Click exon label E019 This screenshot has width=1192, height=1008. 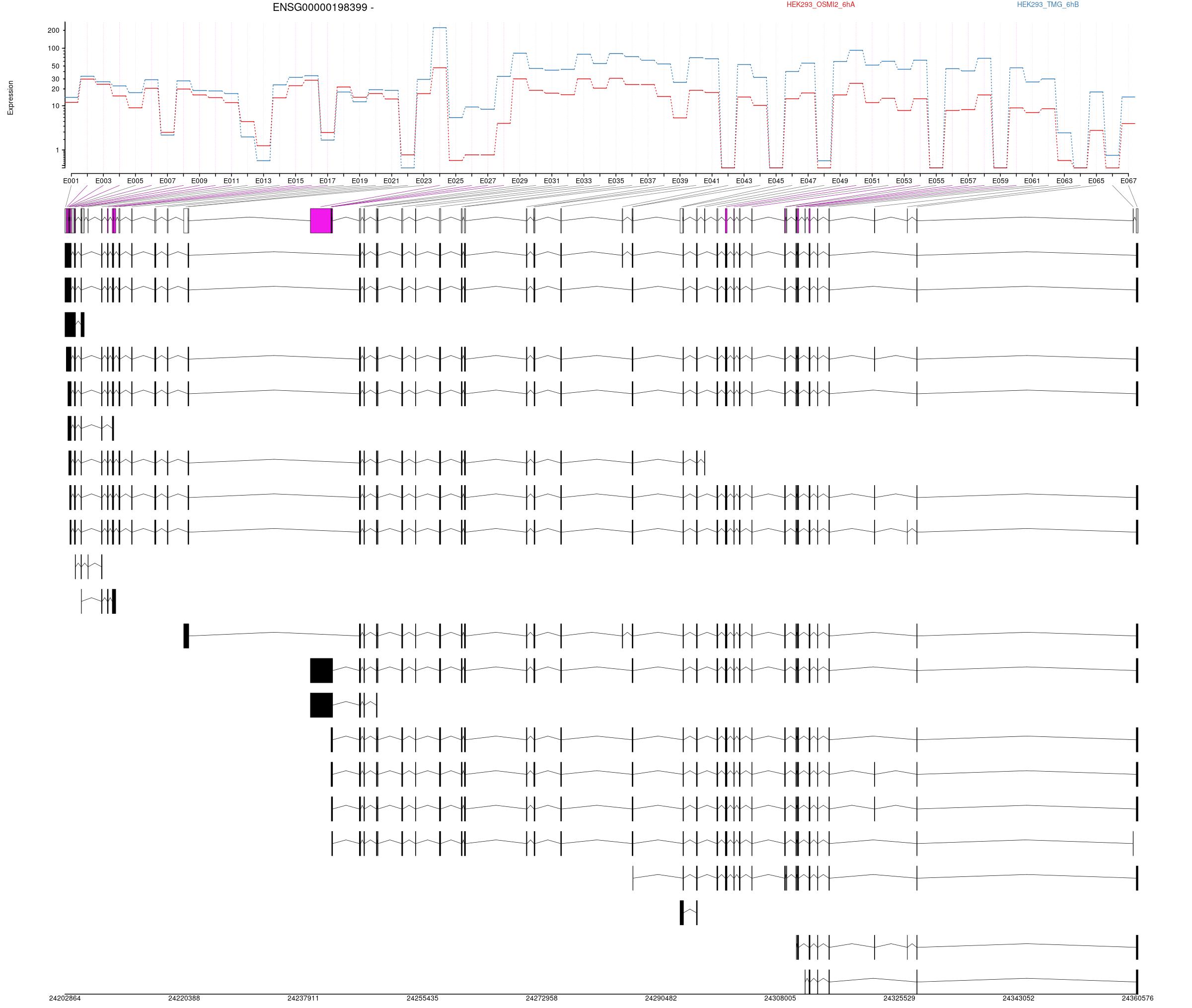[x=360, y=181]
